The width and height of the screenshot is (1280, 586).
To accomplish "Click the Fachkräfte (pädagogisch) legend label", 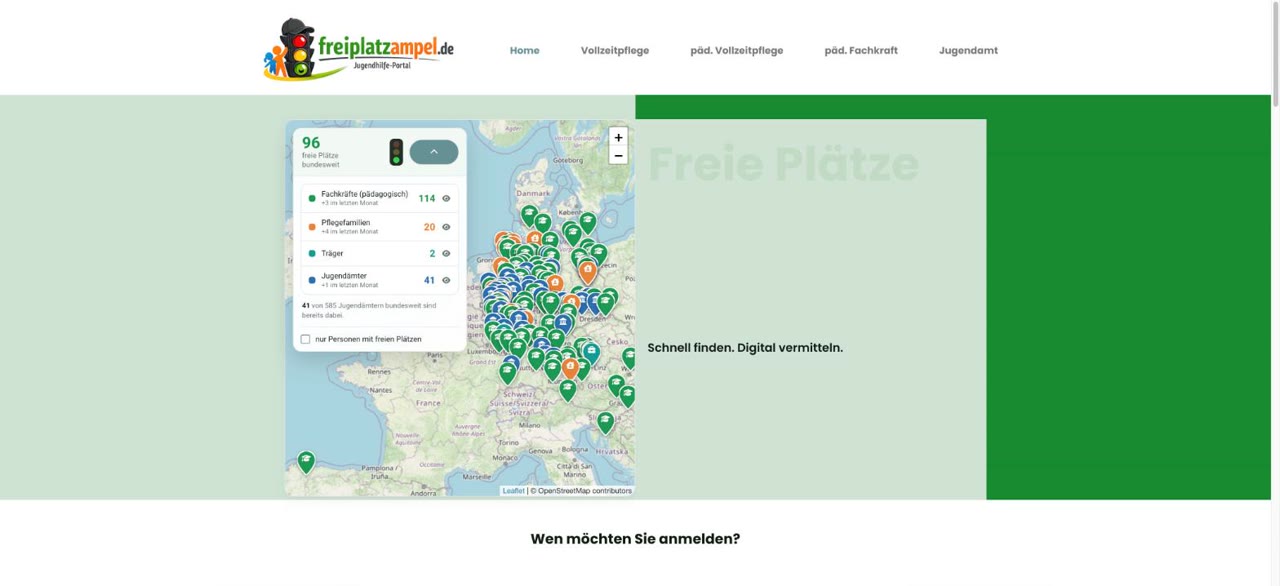I will 364,194.
